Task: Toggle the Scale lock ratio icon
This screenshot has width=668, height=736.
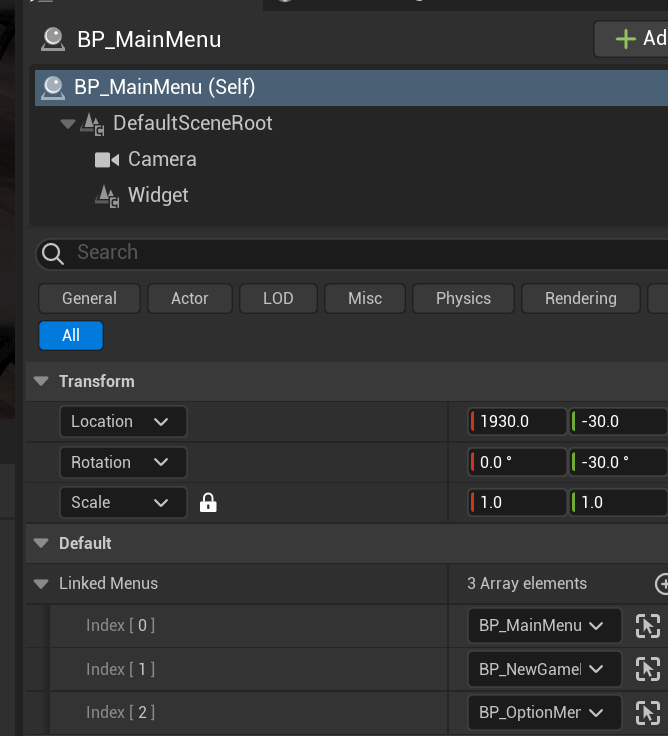Action: [x=208, y=503]
